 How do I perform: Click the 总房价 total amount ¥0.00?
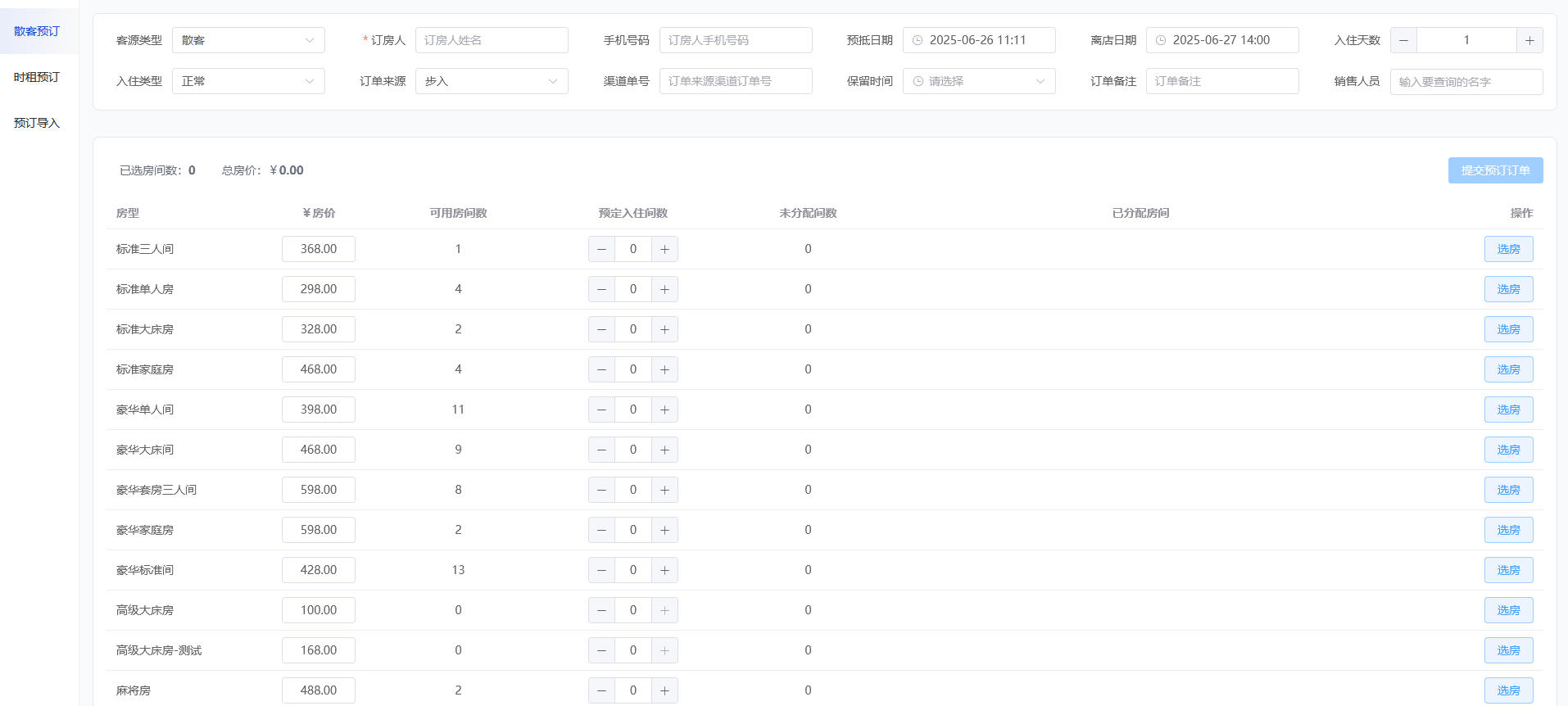pos(287,170)
